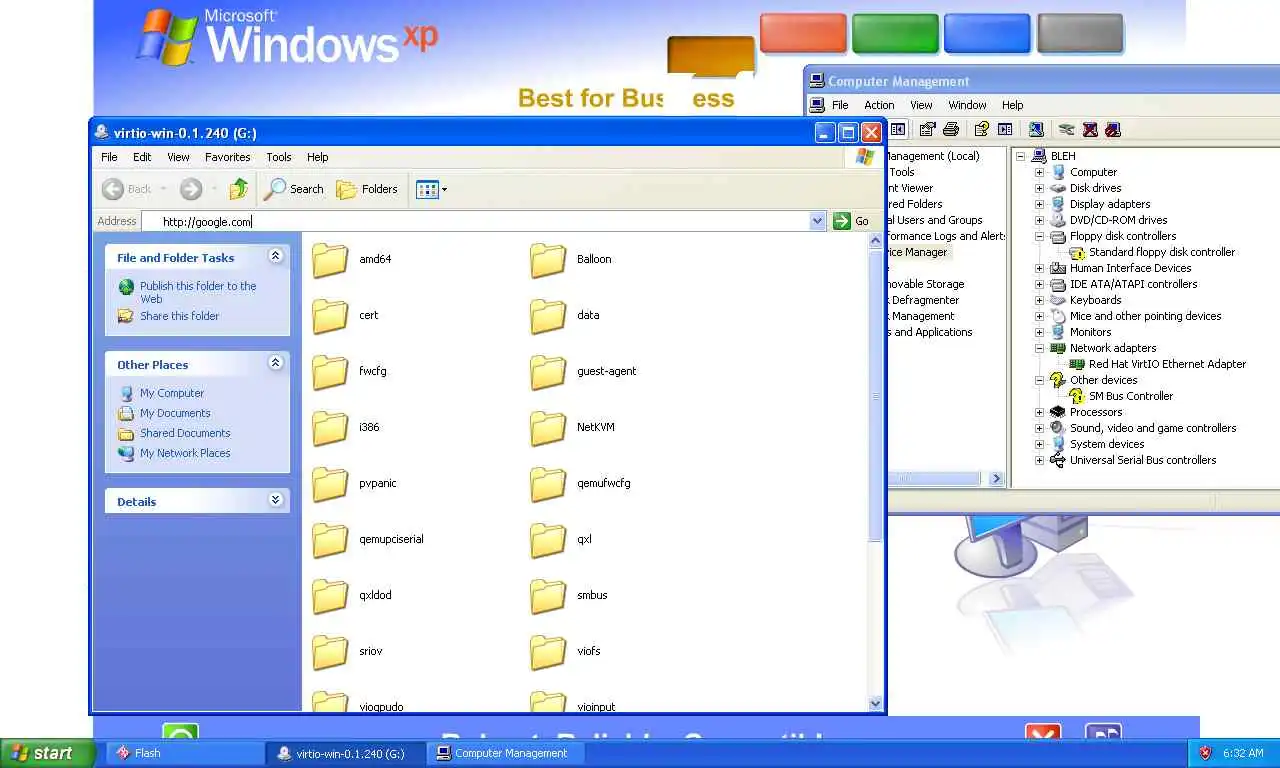This screenshot has width=1280, height=768.
Task: Click the Go button beside address bar
Action: click(851, 221)
